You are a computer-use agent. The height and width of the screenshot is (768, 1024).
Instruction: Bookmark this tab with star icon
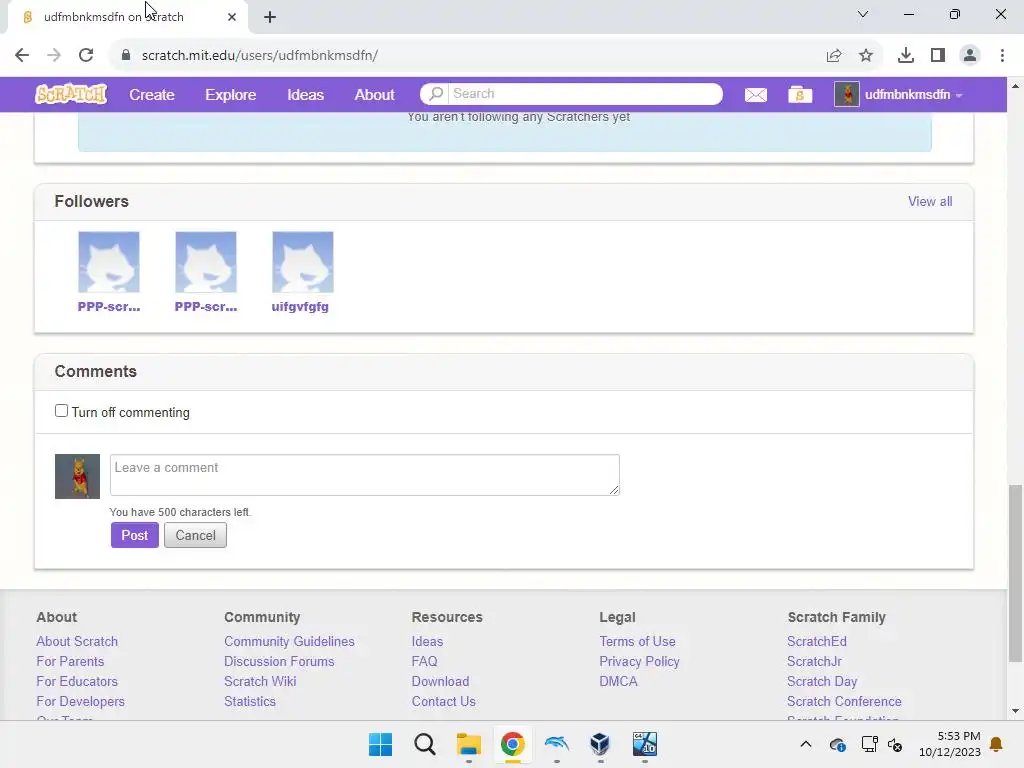coord(866,56)
